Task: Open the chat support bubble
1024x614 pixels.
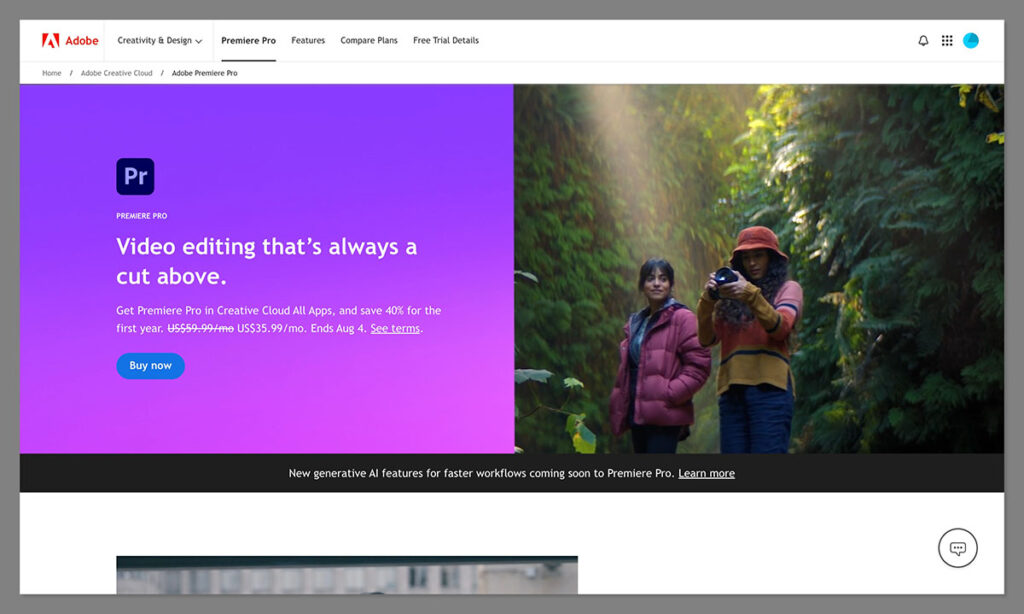Action: [x=957, y=548]
